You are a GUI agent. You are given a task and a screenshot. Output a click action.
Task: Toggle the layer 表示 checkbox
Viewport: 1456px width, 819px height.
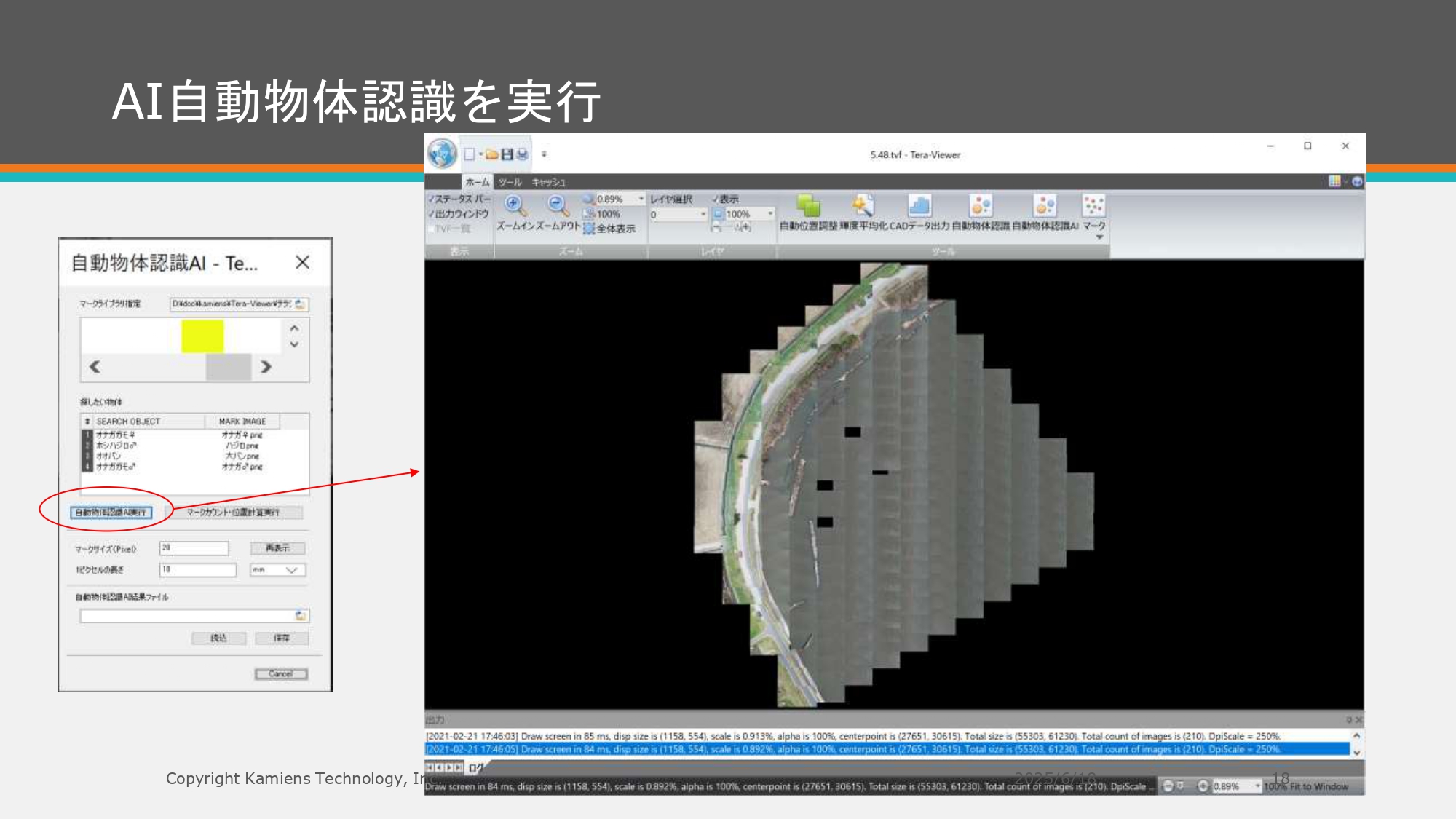click(716, 199)
